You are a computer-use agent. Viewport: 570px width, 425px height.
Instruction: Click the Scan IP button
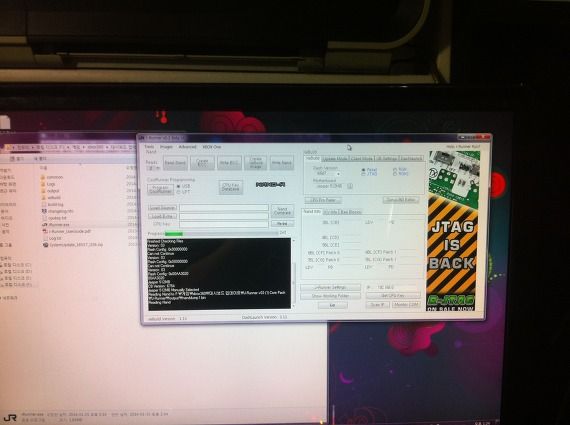[x=378, y=305]
